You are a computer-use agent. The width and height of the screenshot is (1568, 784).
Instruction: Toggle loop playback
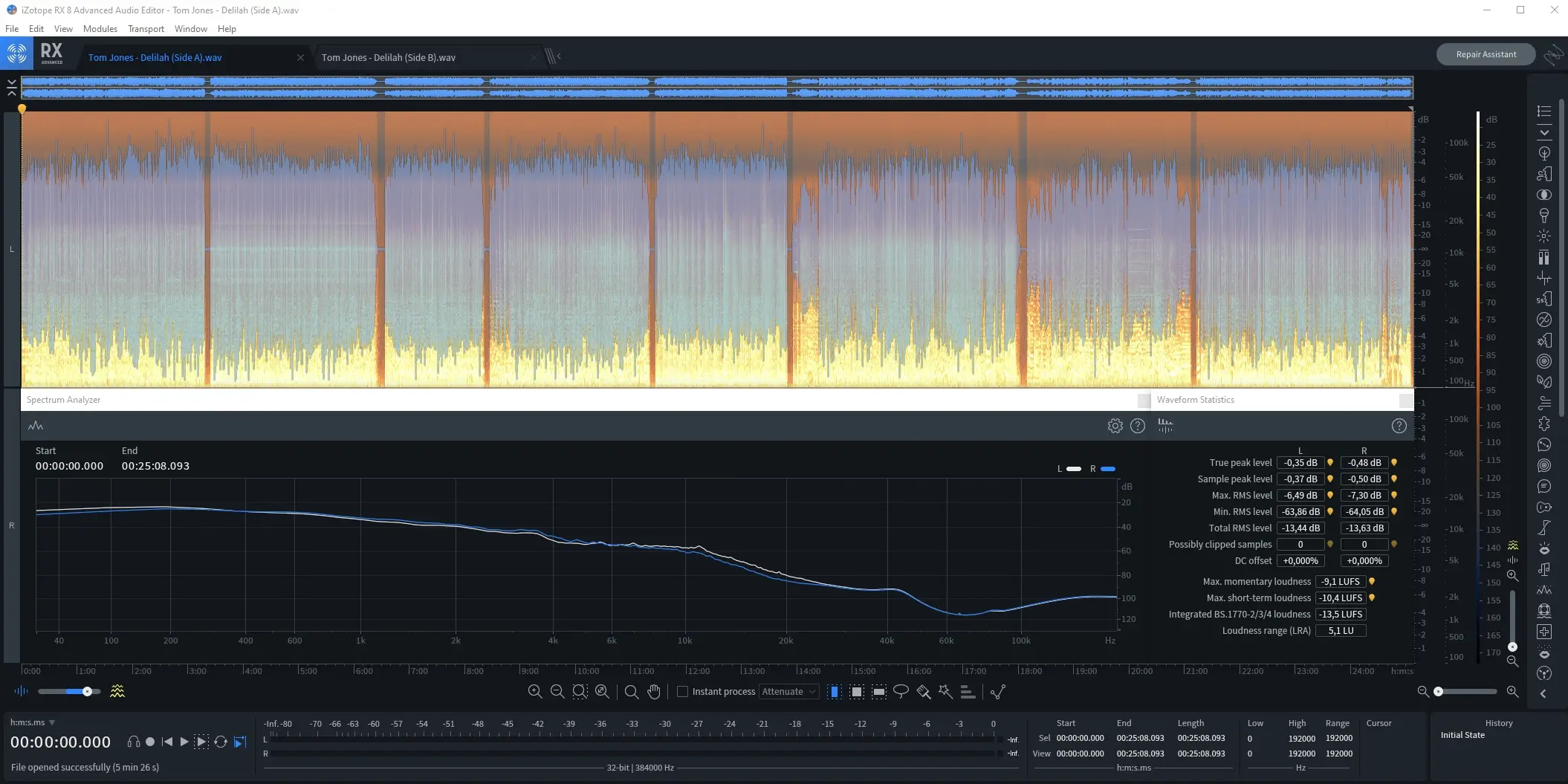221,742
